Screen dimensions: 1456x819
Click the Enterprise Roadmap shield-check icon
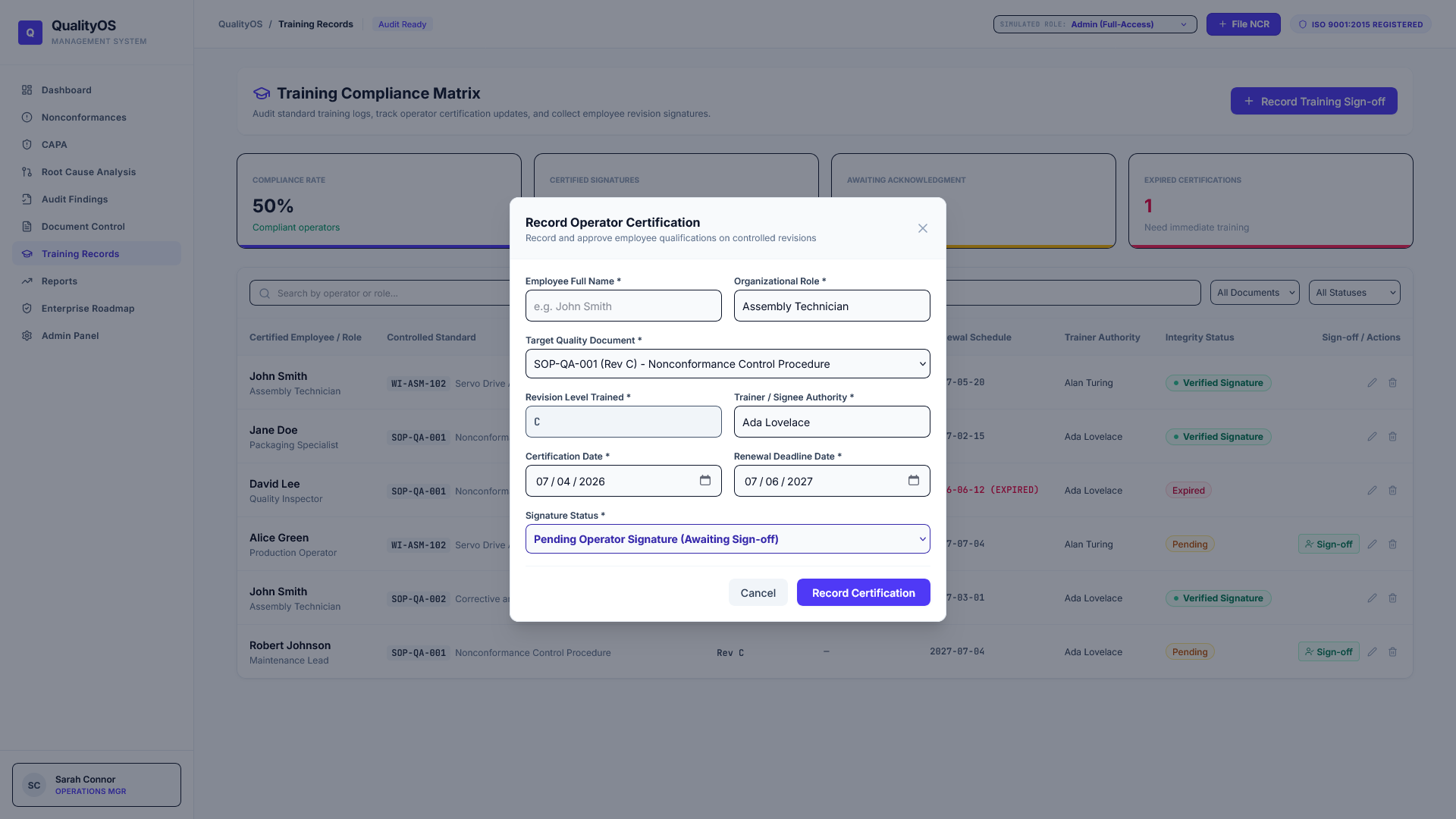[27, 308]
